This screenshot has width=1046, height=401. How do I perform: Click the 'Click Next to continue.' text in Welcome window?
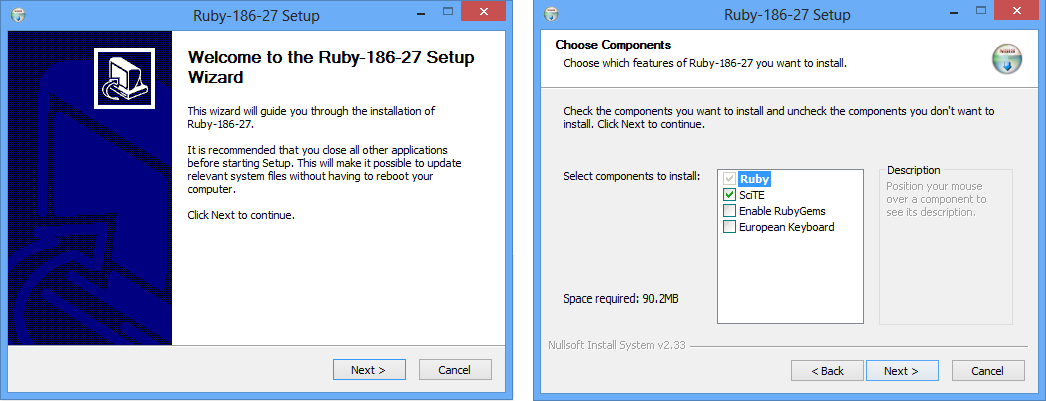241,216
